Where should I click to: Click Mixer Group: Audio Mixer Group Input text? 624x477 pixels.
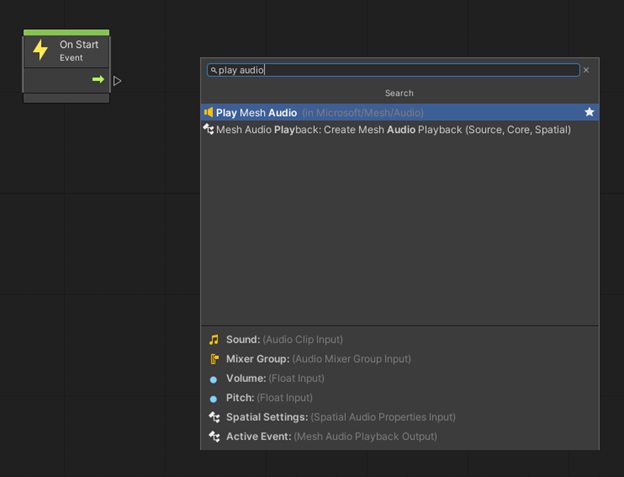[318, 359]
